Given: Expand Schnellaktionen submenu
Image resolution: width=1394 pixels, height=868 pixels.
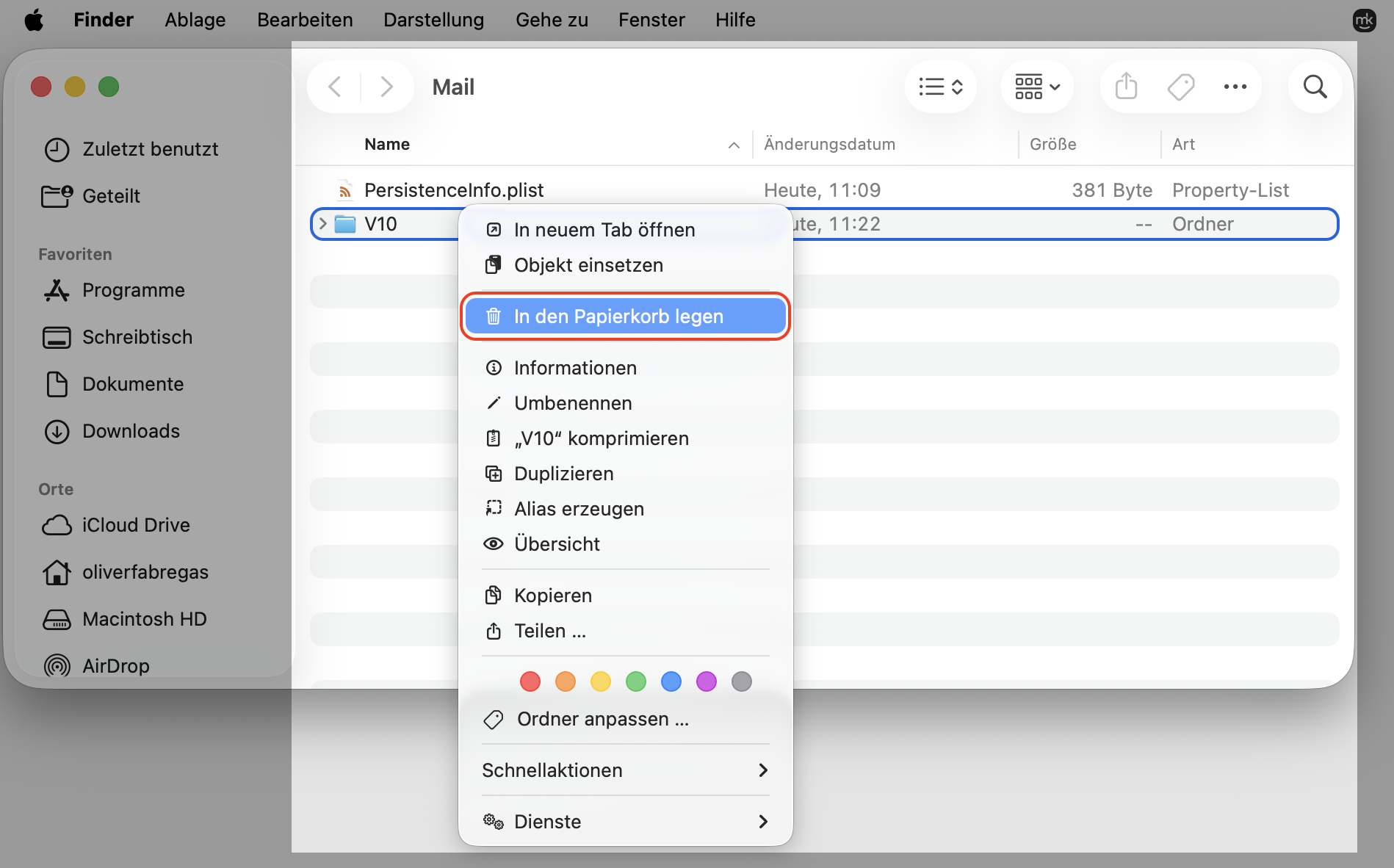Looking at the screenshot, I should pos(626,770).
